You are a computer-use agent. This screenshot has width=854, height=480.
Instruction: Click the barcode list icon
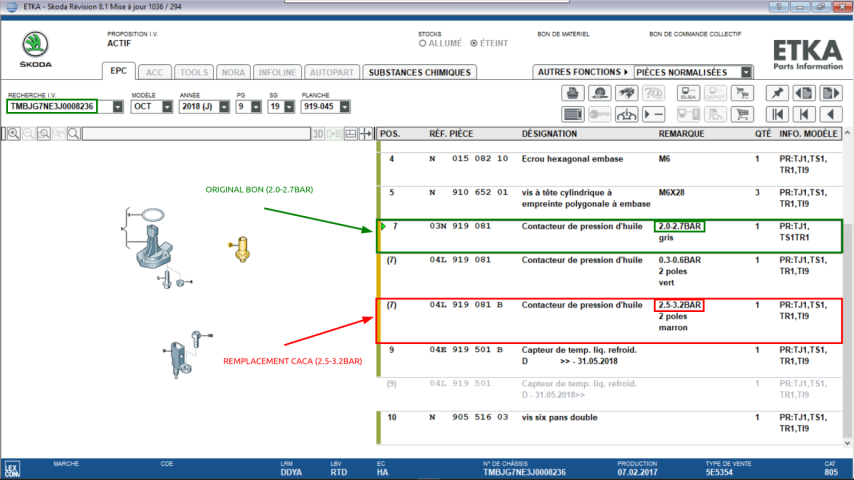pos(572,114)
